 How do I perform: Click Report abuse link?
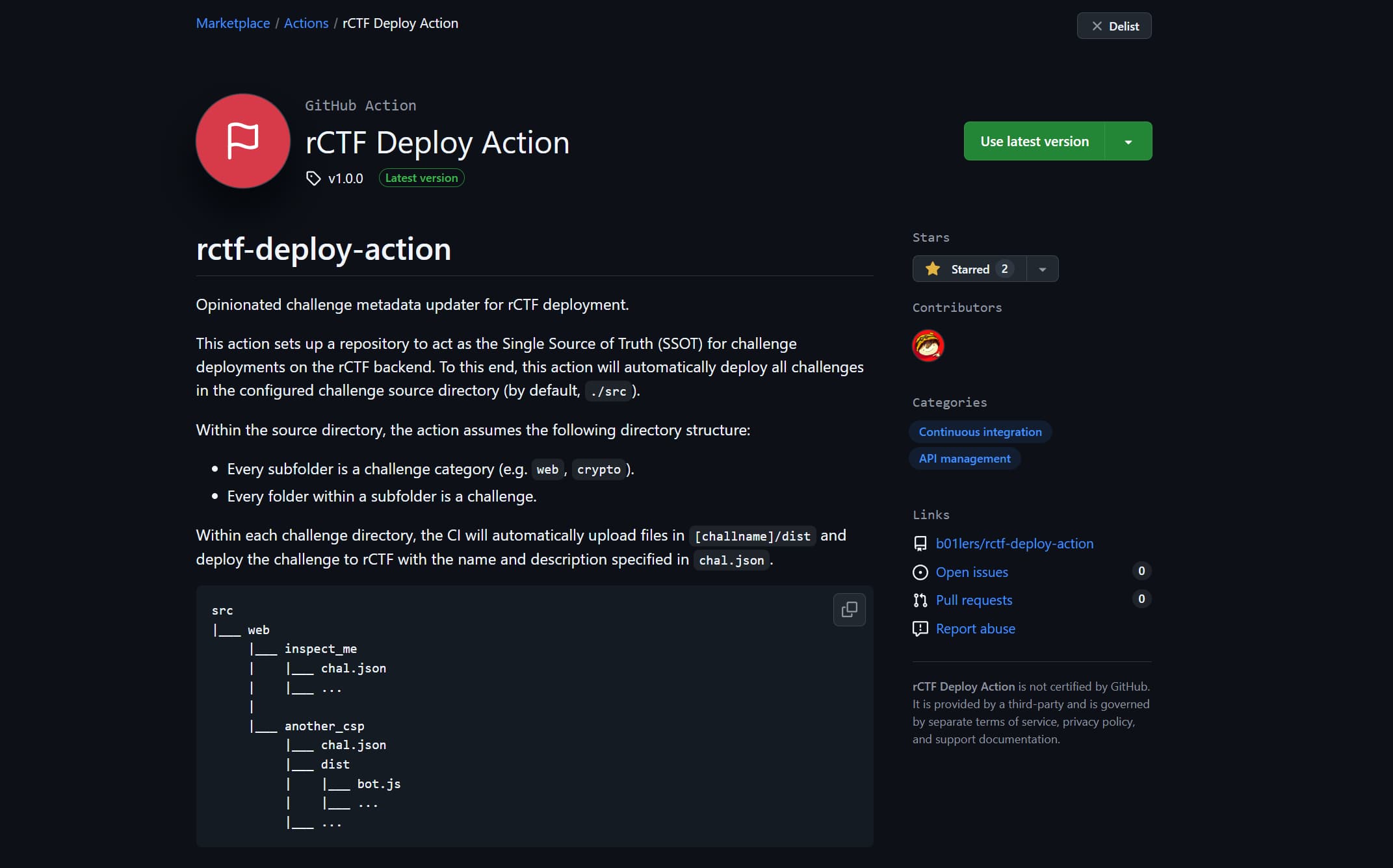975,629
